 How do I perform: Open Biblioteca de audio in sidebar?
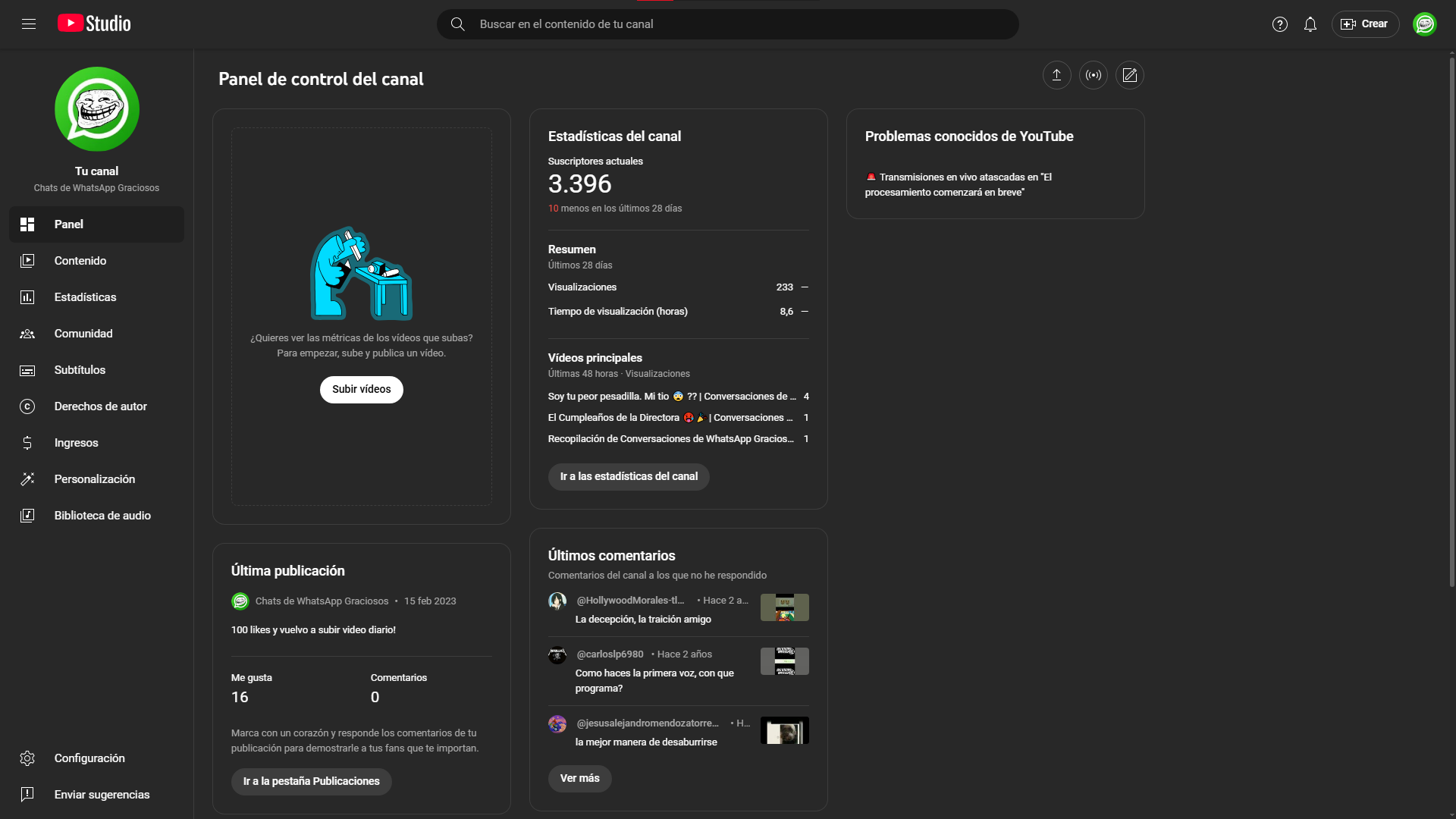click(96, 516)
